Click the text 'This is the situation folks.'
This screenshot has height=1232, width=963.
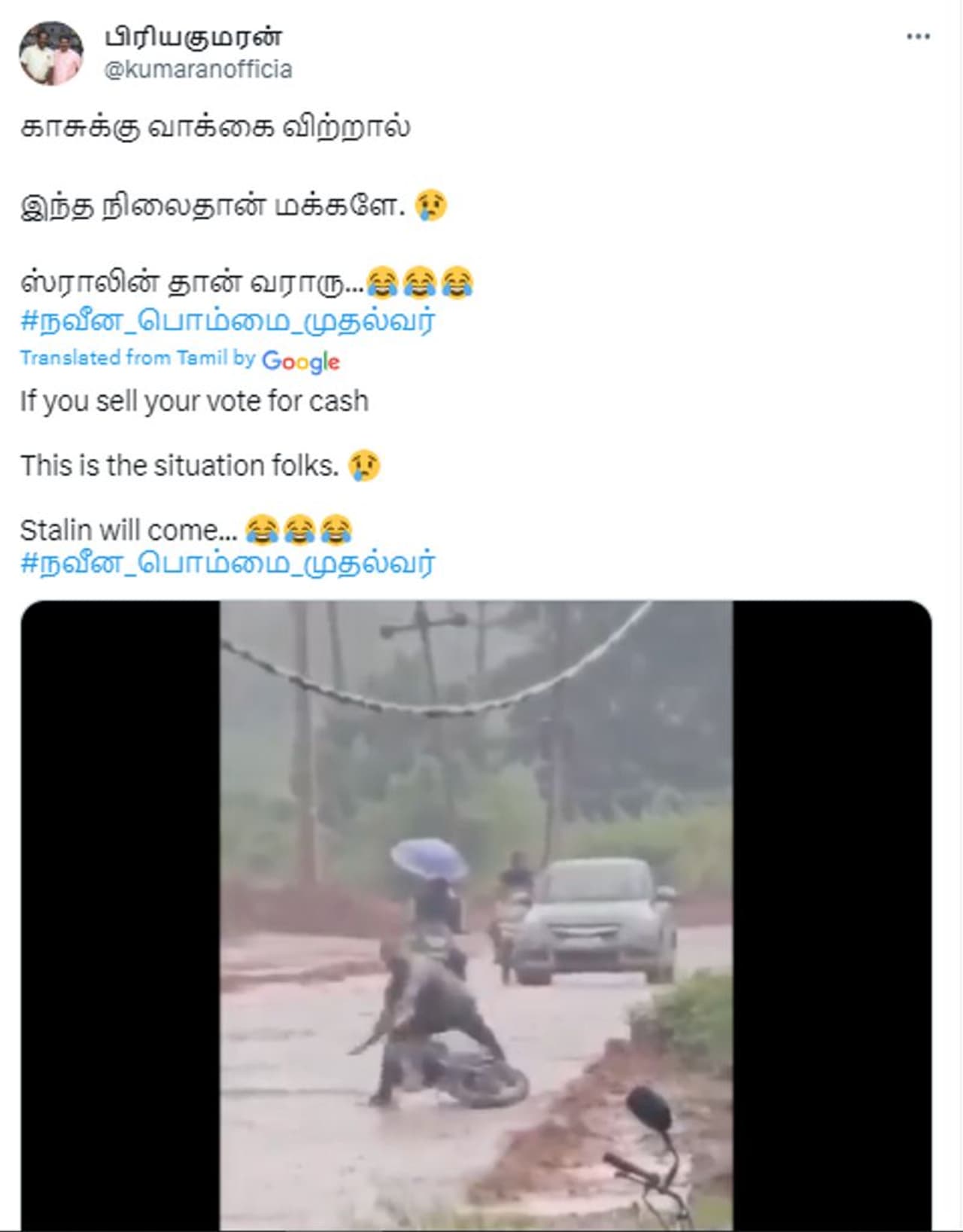click(180, 466)
